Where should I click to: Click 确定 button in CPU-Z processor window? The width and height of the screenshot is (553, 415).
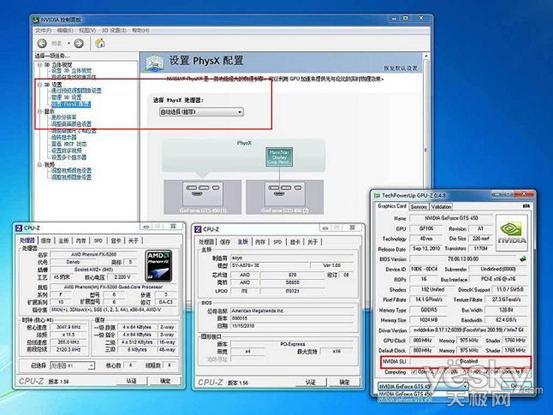tap(165, 381)
